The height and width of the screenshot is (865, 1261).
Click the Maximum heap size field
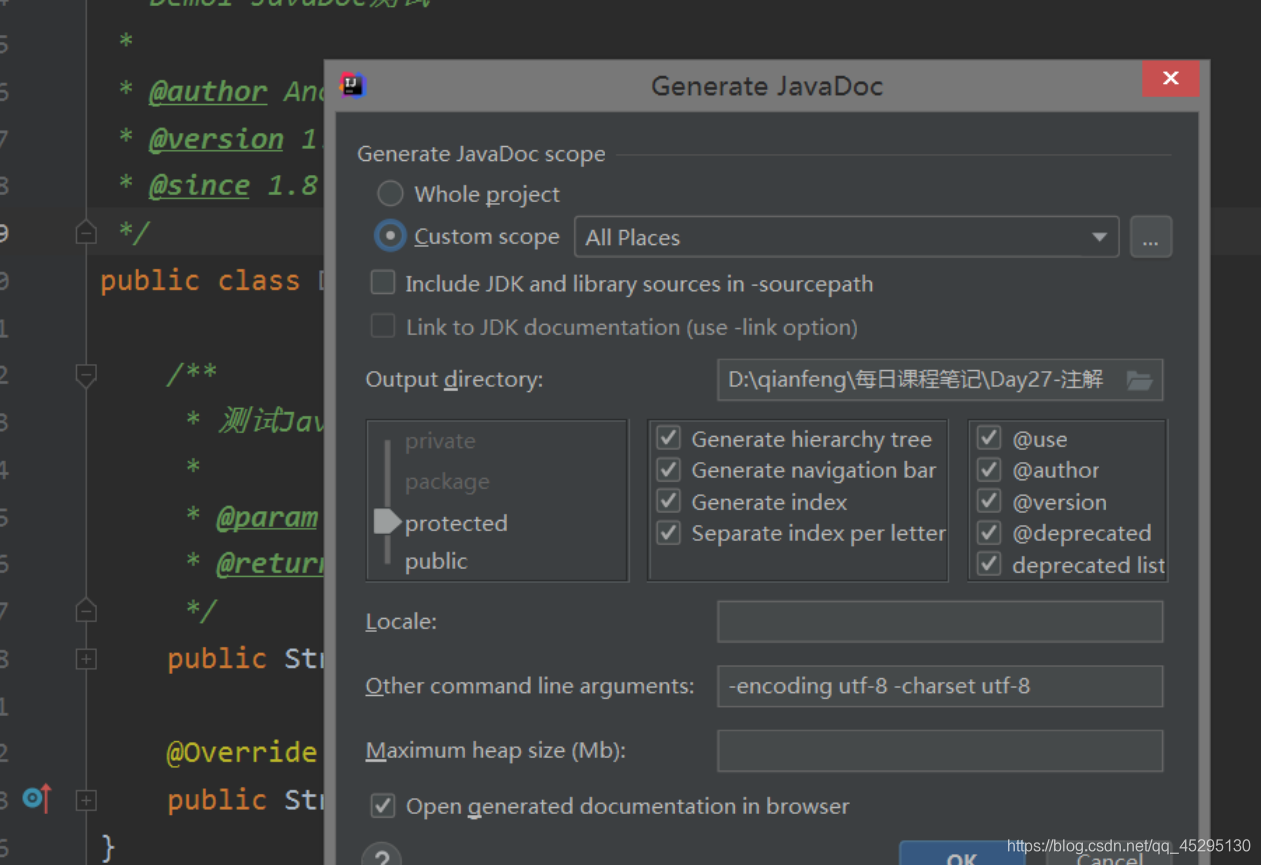pyautogui.click(x=940, y=750)
